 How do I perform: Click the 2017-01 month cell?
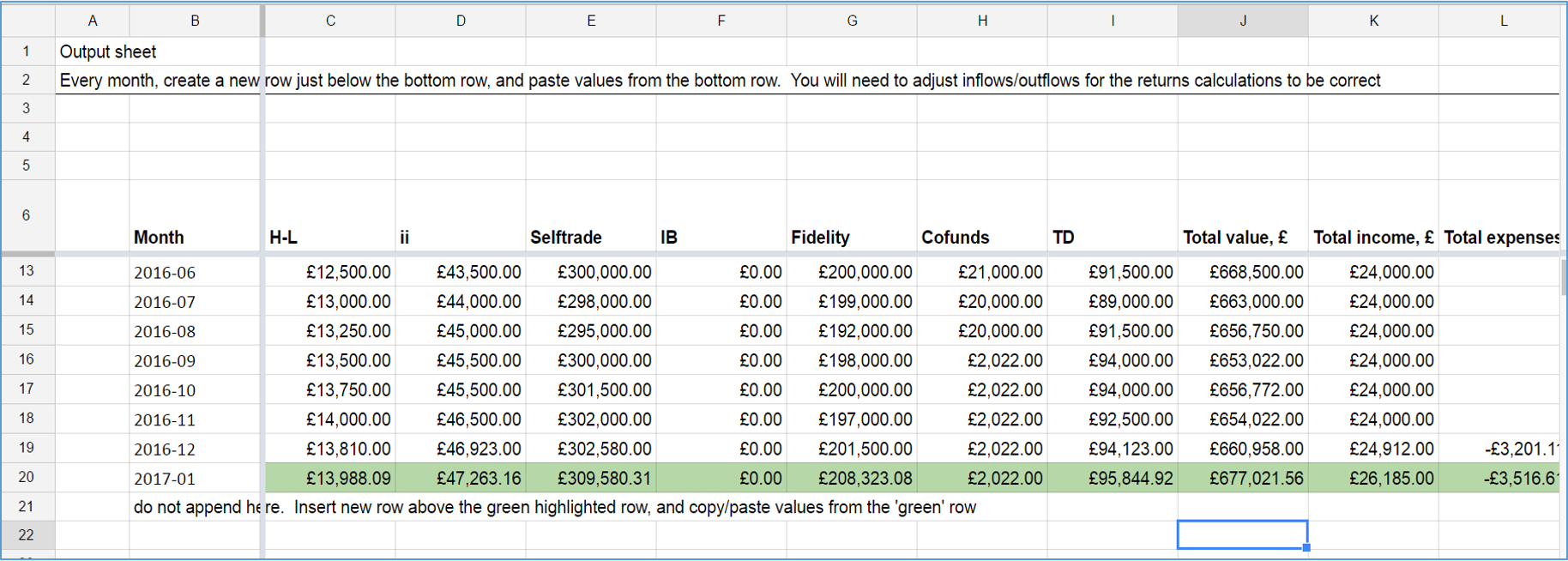coord(166,479)
